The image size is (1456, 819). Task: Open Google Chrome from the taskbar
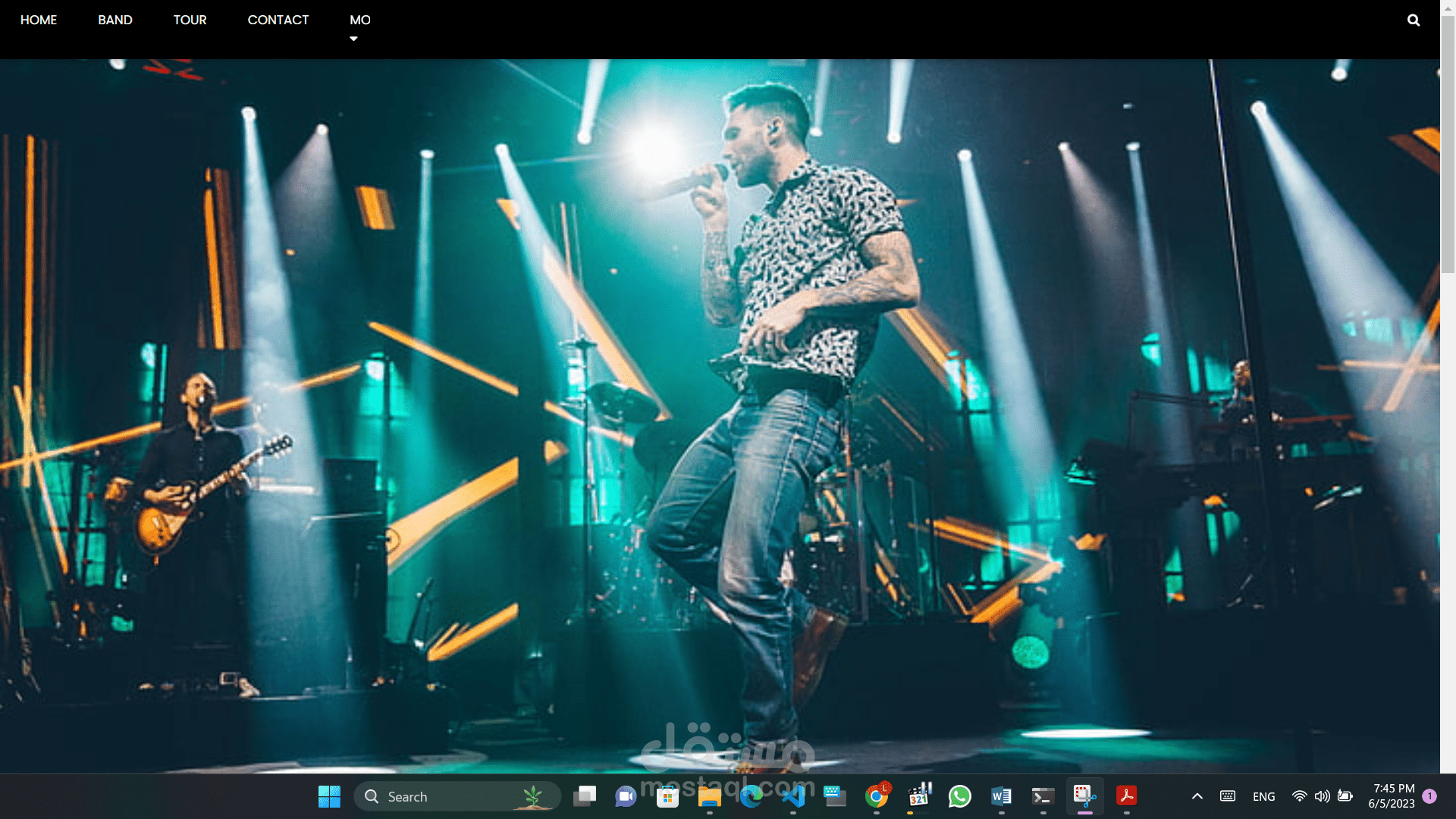[877, 796]
